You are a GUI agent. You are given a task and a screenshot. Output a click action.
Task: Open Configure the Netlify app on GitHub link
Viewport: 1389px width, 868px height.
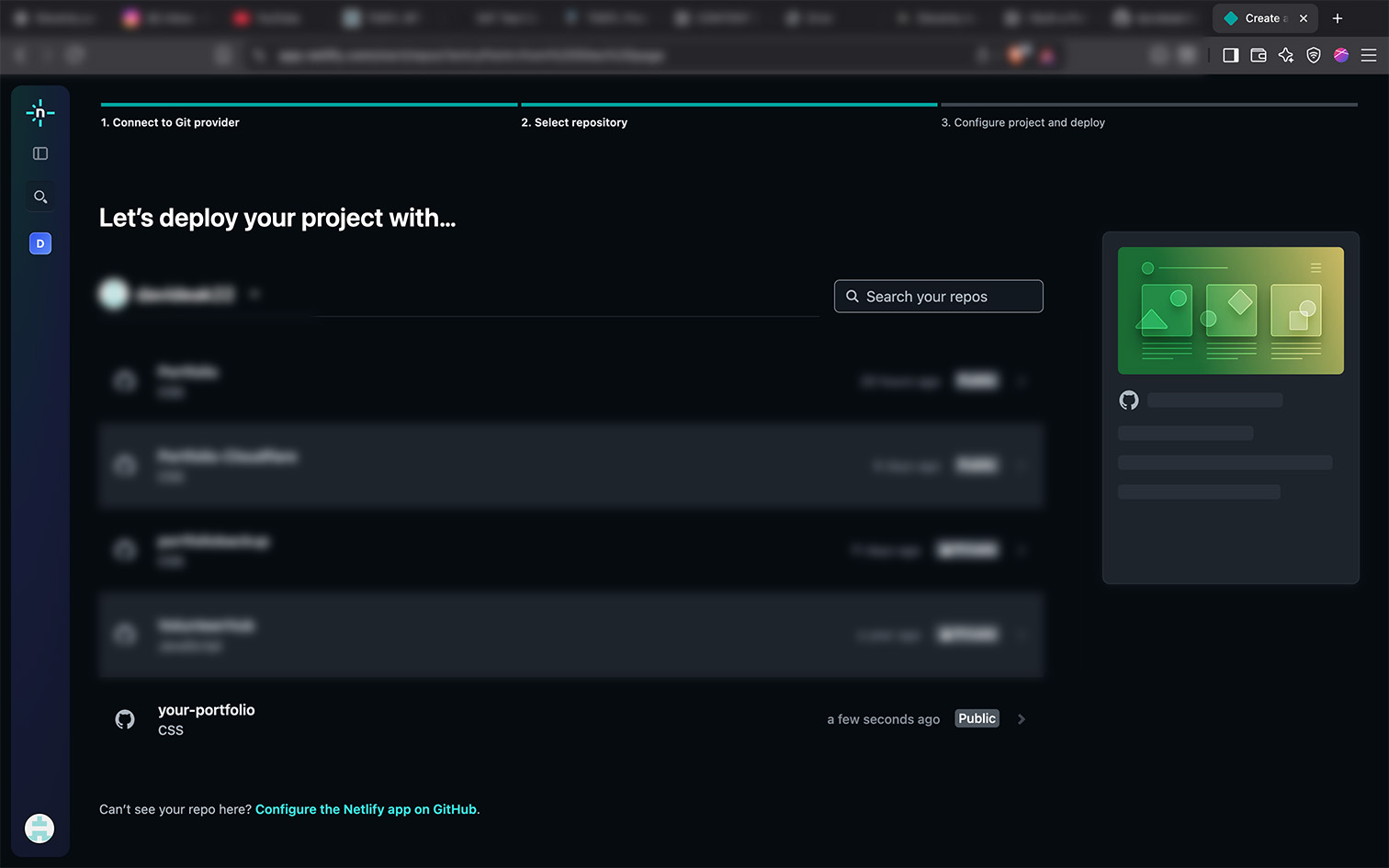coord(367,809)
